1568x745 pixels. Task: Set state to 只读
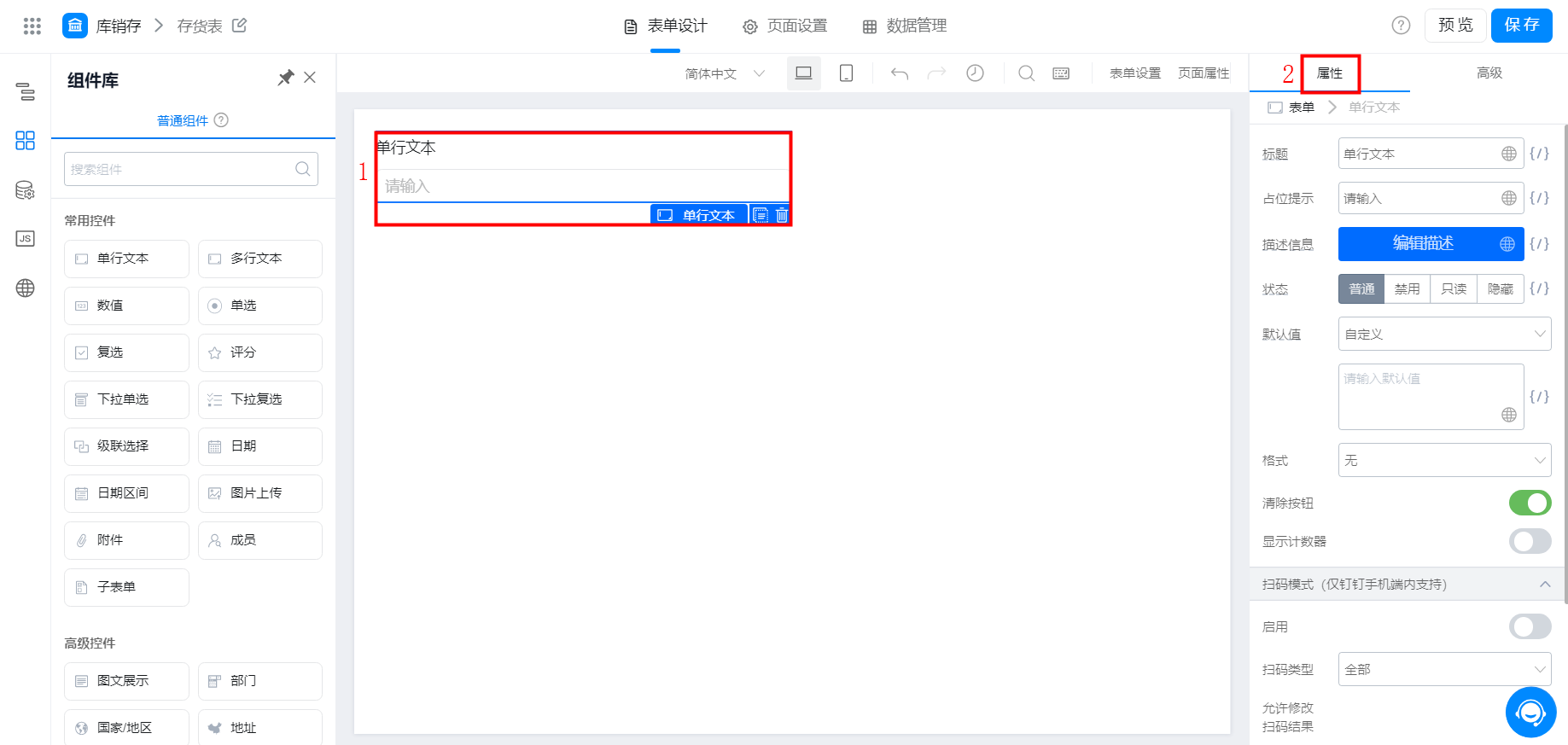click(1454, 288)
